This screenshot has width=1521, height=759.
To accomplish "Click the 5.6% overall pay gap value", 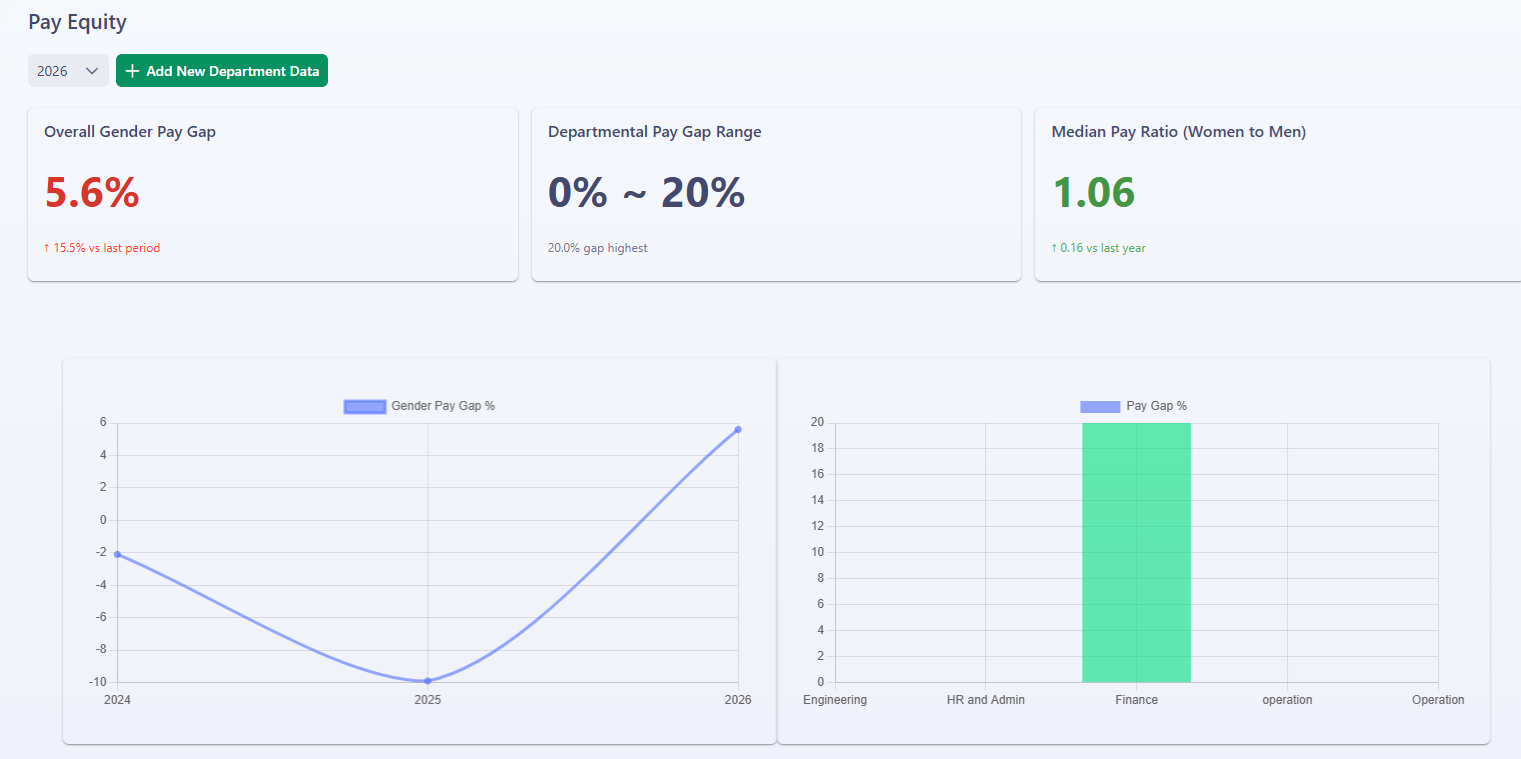I will [92, 192].
